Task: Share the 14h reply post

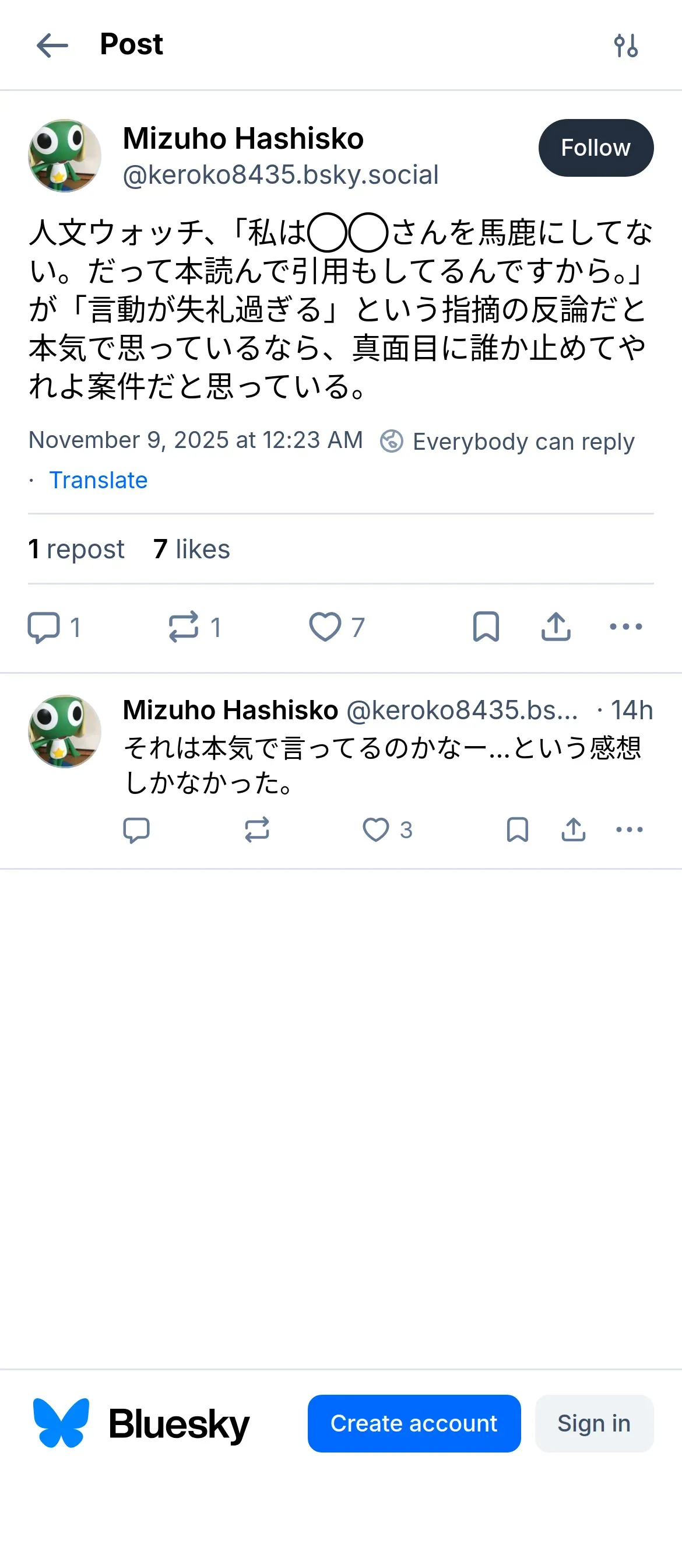Action: point(573,829)
